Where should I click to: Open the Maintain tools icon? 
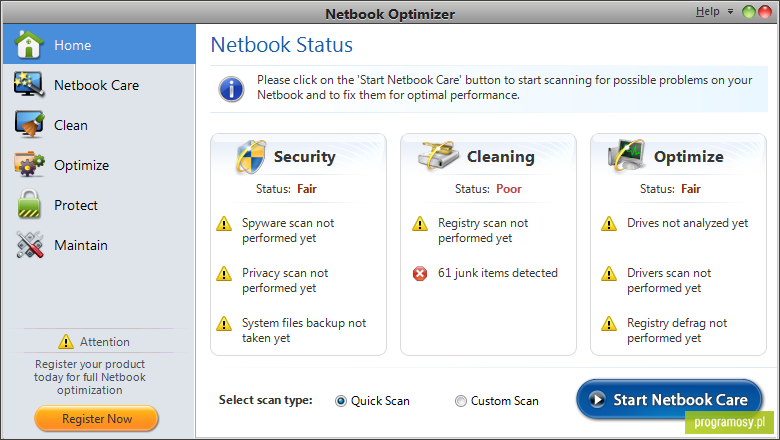(29, 245)
